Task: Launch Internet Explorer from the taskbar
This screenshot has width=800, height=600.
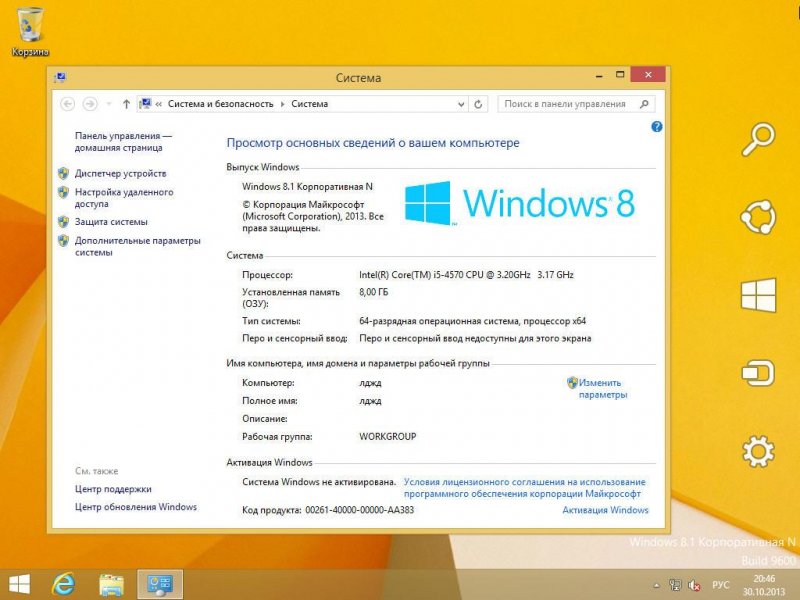Action: point(64,584)
